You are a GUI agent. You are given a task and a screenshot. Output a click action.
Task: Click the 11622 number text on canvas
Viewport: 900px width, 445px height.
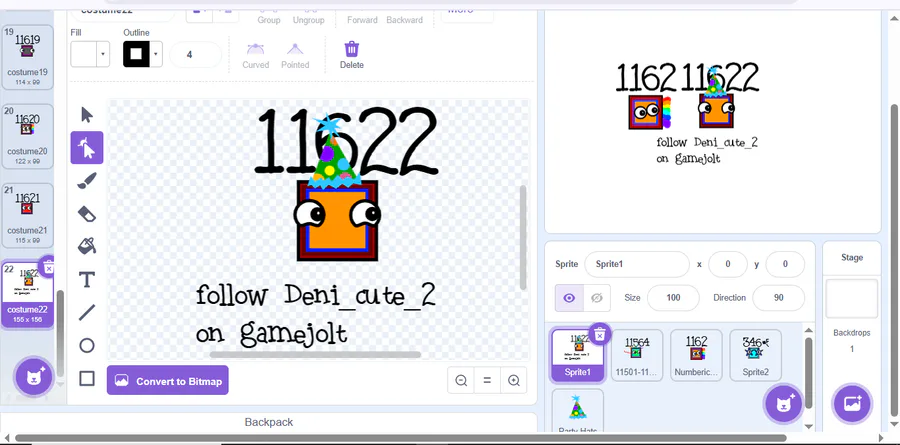tap(347, 141)
